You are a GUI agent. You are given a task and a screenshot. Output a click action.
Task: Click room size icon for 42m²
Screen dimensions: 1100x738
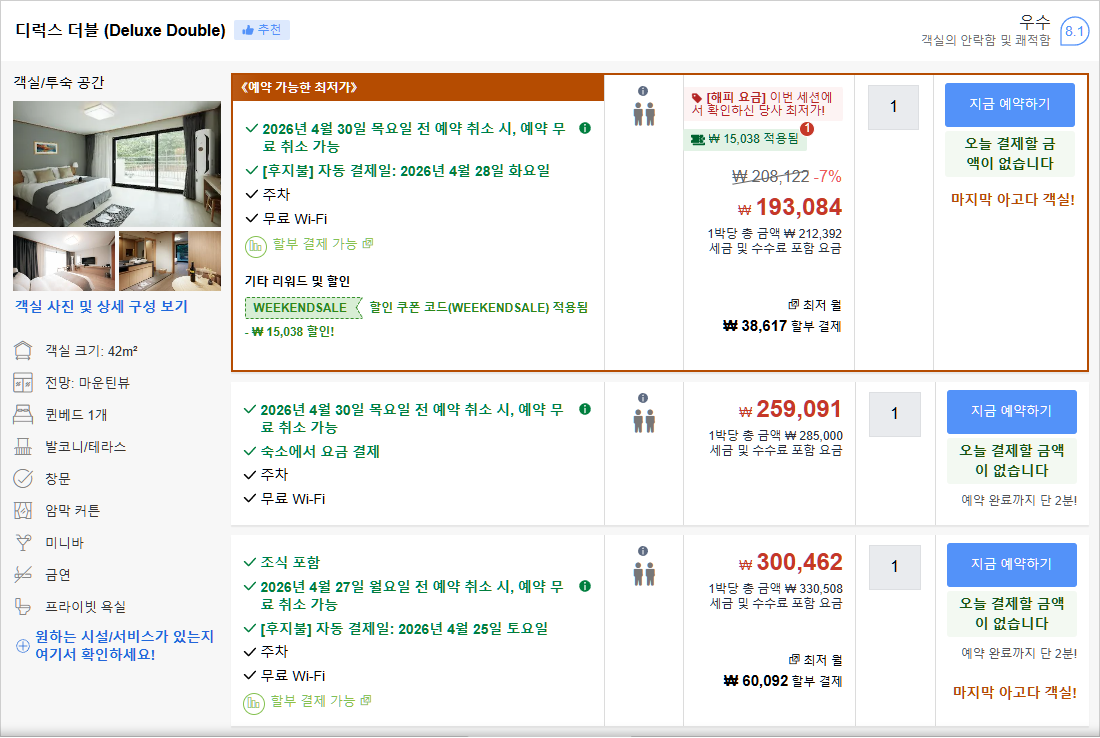(x=23, y=351)
